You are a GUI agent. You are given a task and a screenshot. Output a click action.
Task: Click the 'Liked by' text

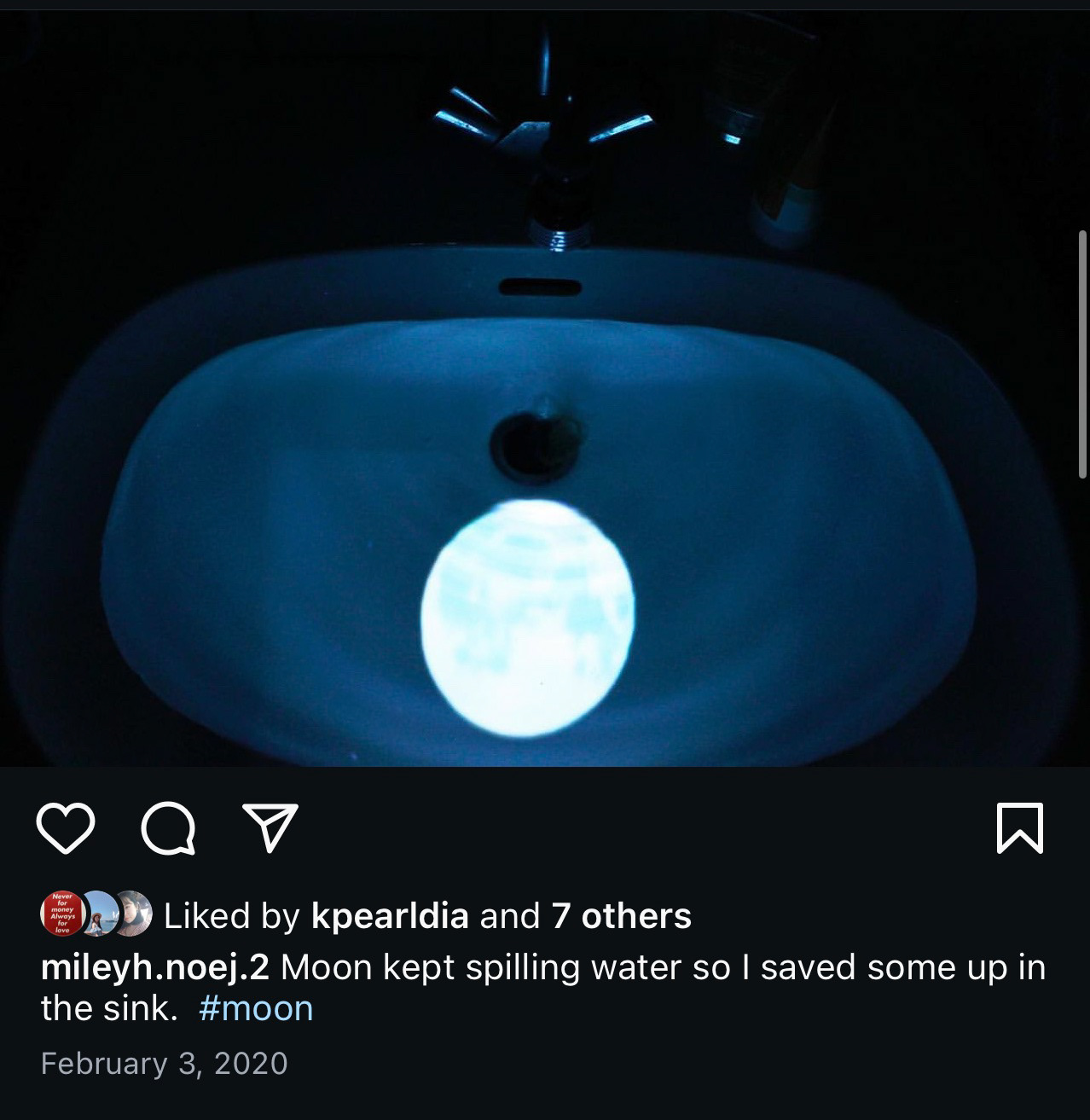pos(231,916)
